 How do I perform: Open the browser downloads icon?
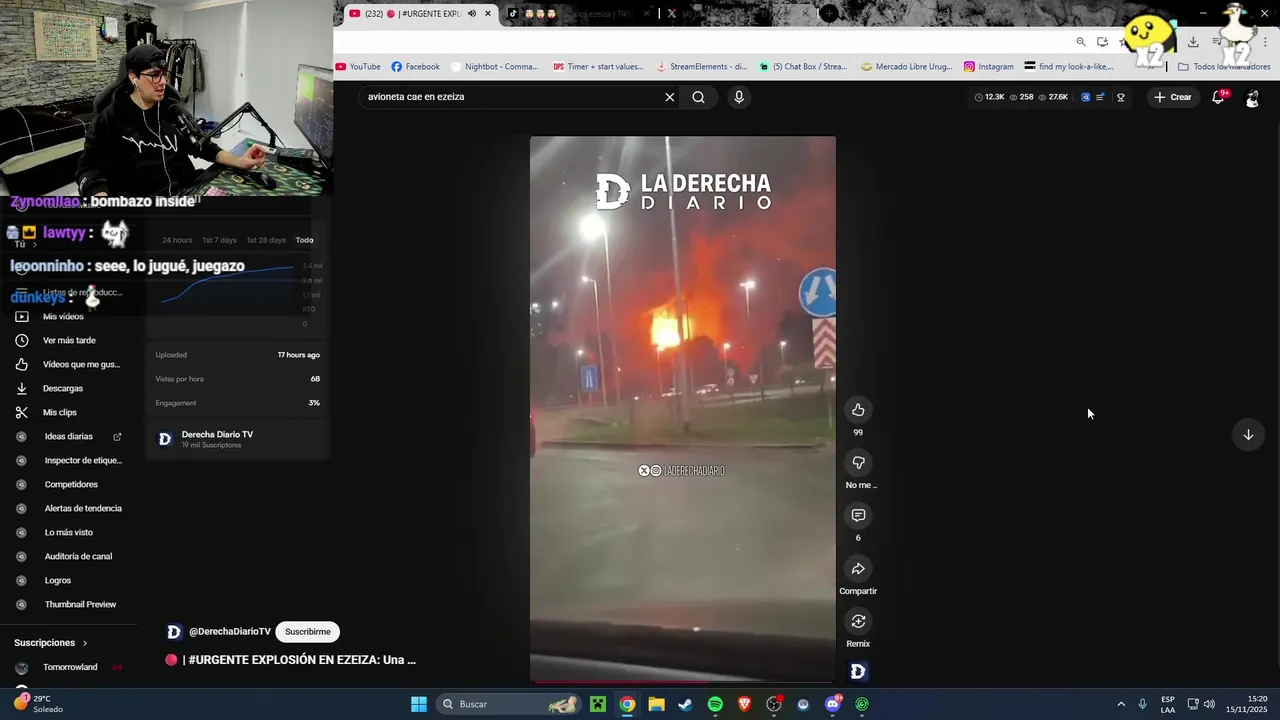tap(1193, 42)
